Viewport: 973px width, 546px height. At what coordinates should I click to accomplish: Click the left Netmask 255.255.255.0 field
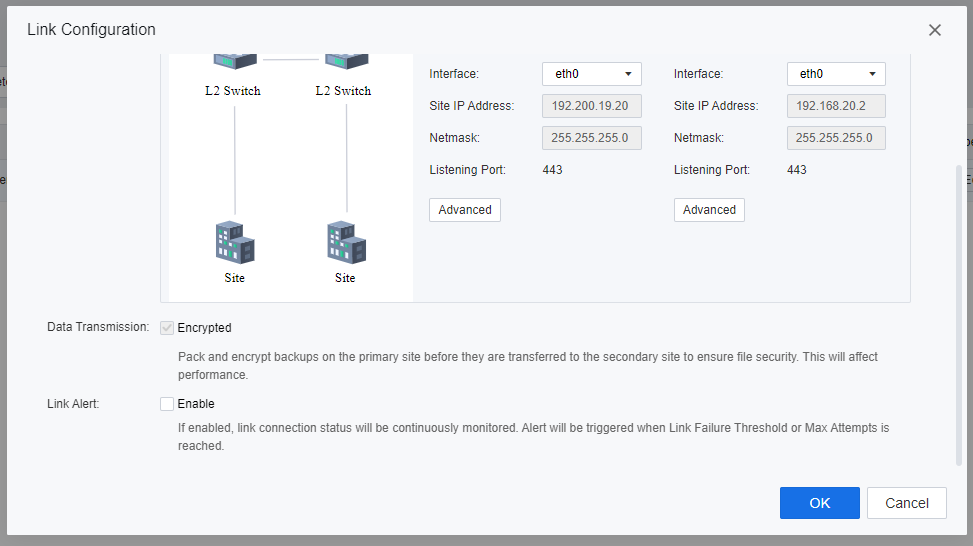(591, 138)
